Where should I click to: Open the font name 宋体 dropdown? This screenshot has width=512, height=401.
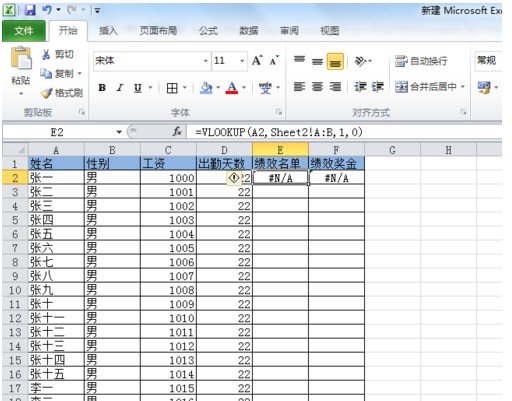pyautogui.click(x=206, y=61)
